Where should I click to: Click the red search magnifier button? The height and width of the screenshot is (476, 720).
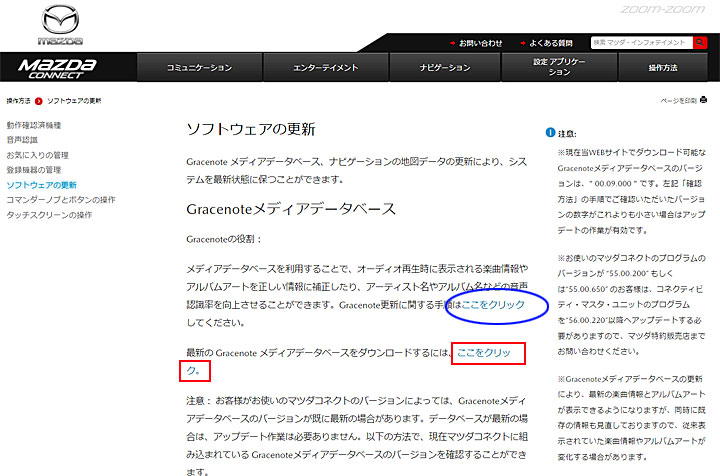tap(700, 43)
